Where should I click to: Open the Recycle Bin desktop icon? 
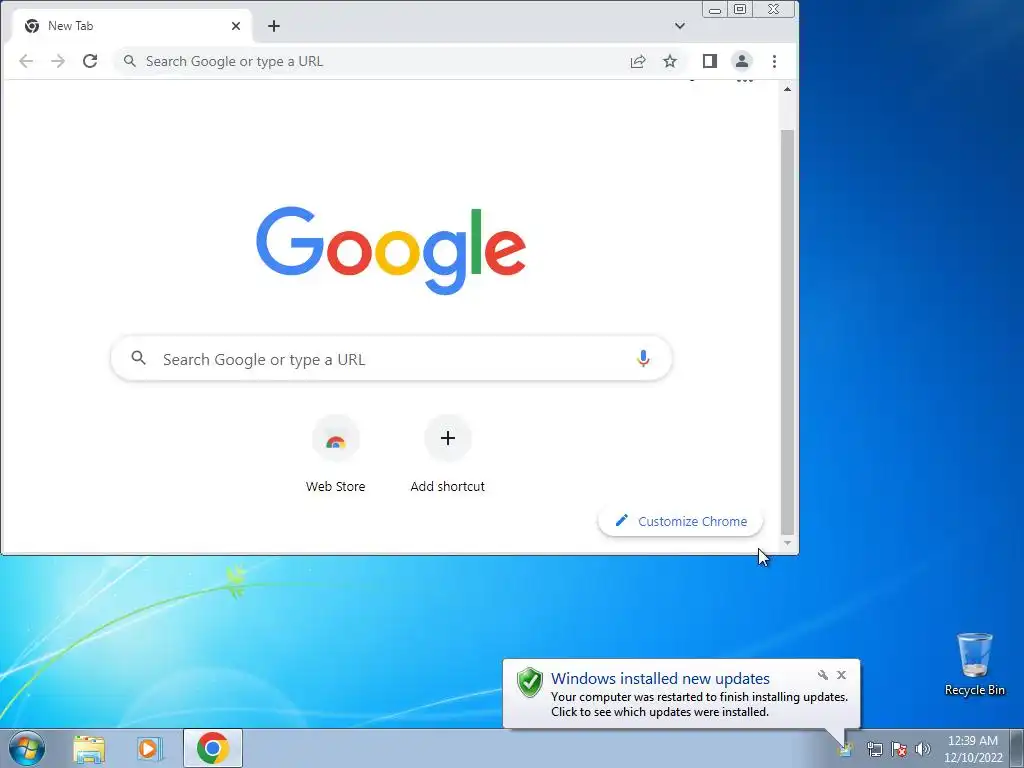pos(974,664)
